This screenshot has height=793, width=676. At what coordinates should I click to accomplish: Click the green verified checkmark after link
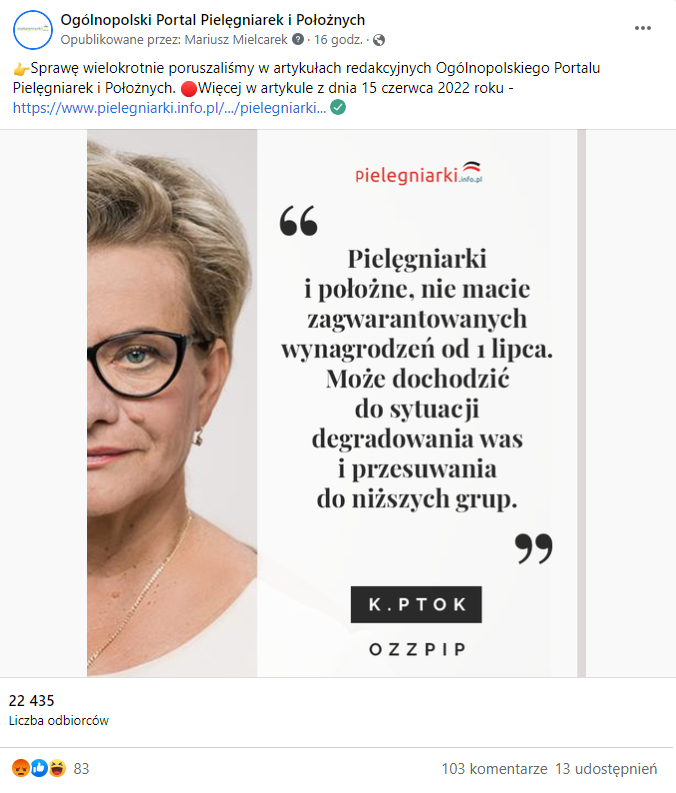tap(338, 107)
